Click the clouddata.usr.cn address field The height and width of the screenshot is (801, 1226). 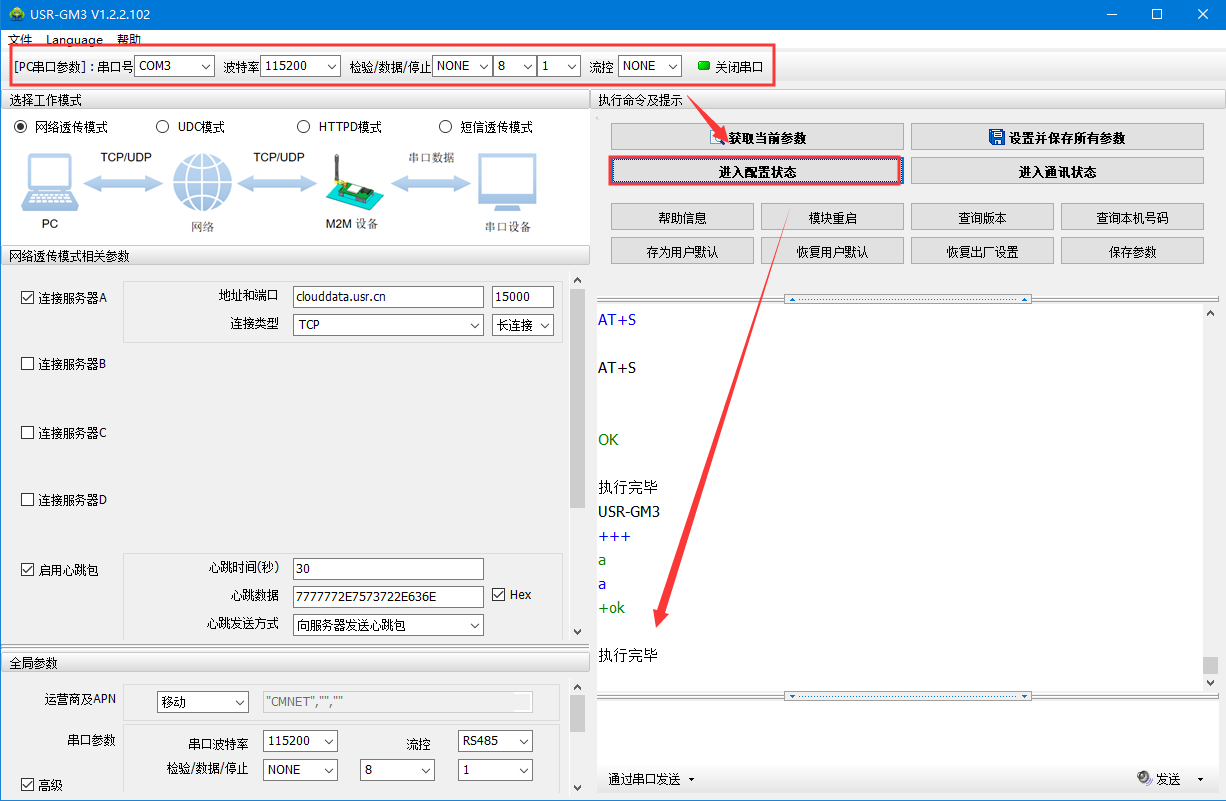[388, 297]
